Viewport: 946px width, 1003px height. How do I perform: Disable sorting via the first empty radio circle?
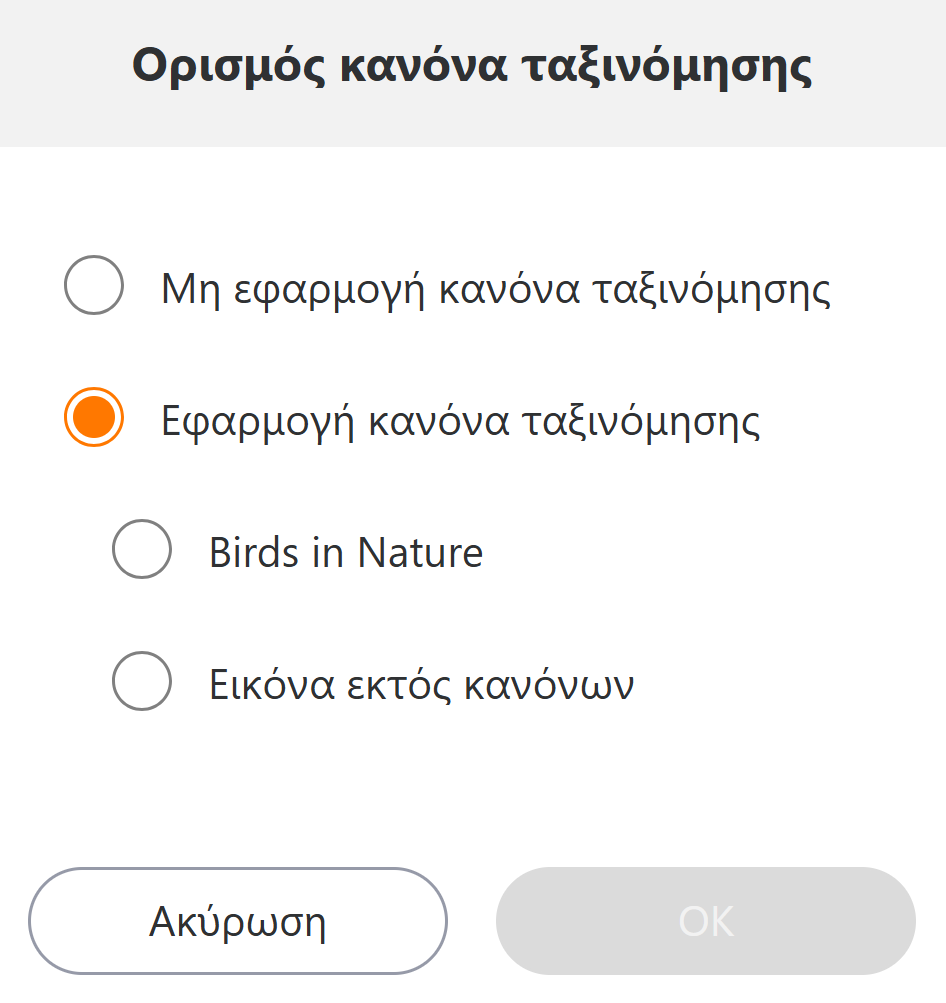pyautogui.click(x=94, y=285)
